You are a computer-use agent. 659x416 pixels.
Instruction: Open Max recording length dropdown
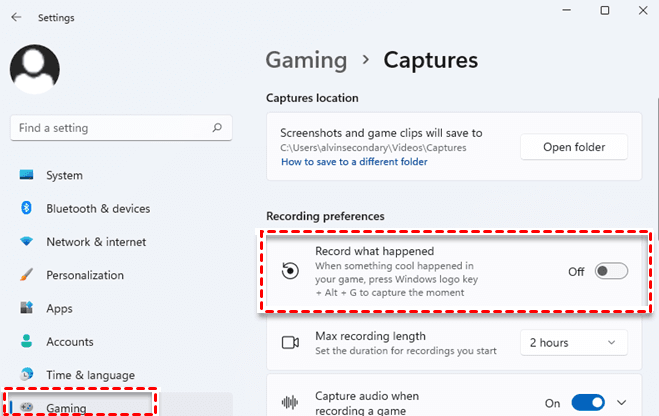[x=573, y=343]
